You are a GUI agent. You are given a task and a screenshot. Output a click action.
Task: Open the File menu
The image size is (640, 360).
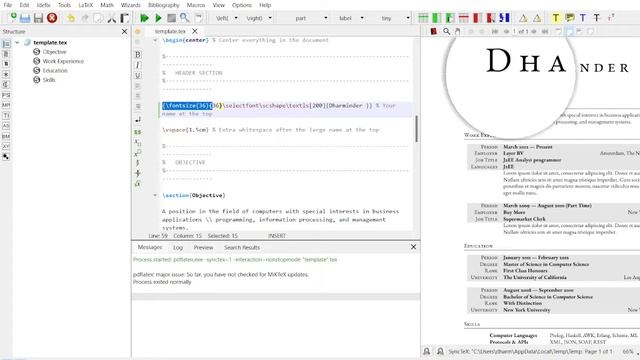coord(8,5)
